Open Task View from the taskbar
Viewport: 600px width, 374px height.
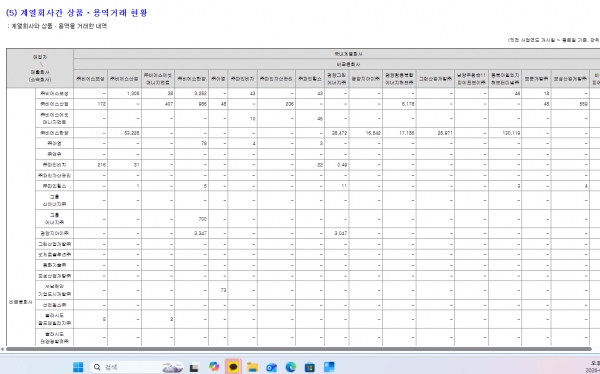coord(194,367)
